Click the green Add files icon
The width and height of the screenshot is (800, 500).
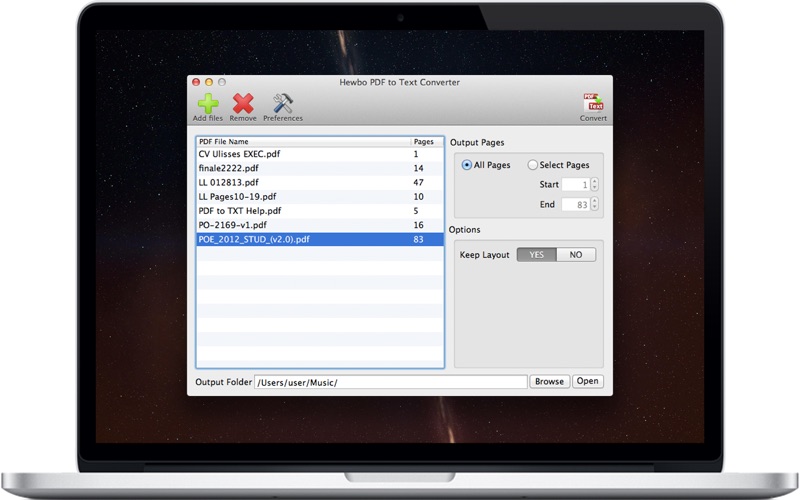(208, 104)
